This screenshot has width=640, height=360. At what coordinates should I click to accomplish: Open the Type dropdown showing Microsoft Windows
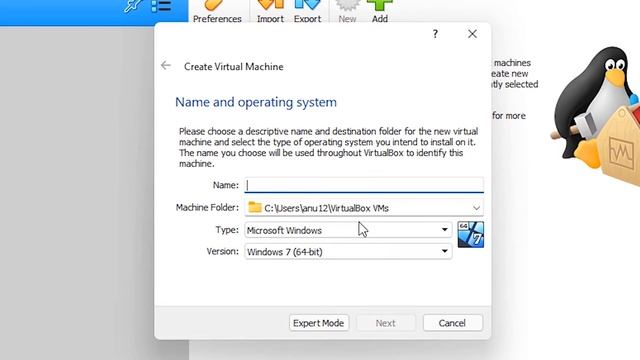(348, 230)
